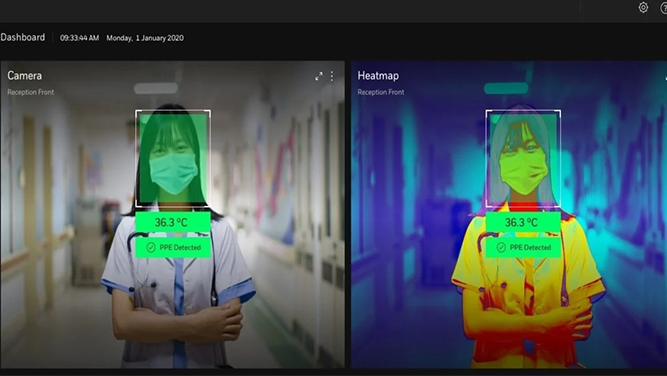667x376 pixels.
Task: Select Reception Front label under Camera
Action: pyautogui.click(x=31, y=92)
